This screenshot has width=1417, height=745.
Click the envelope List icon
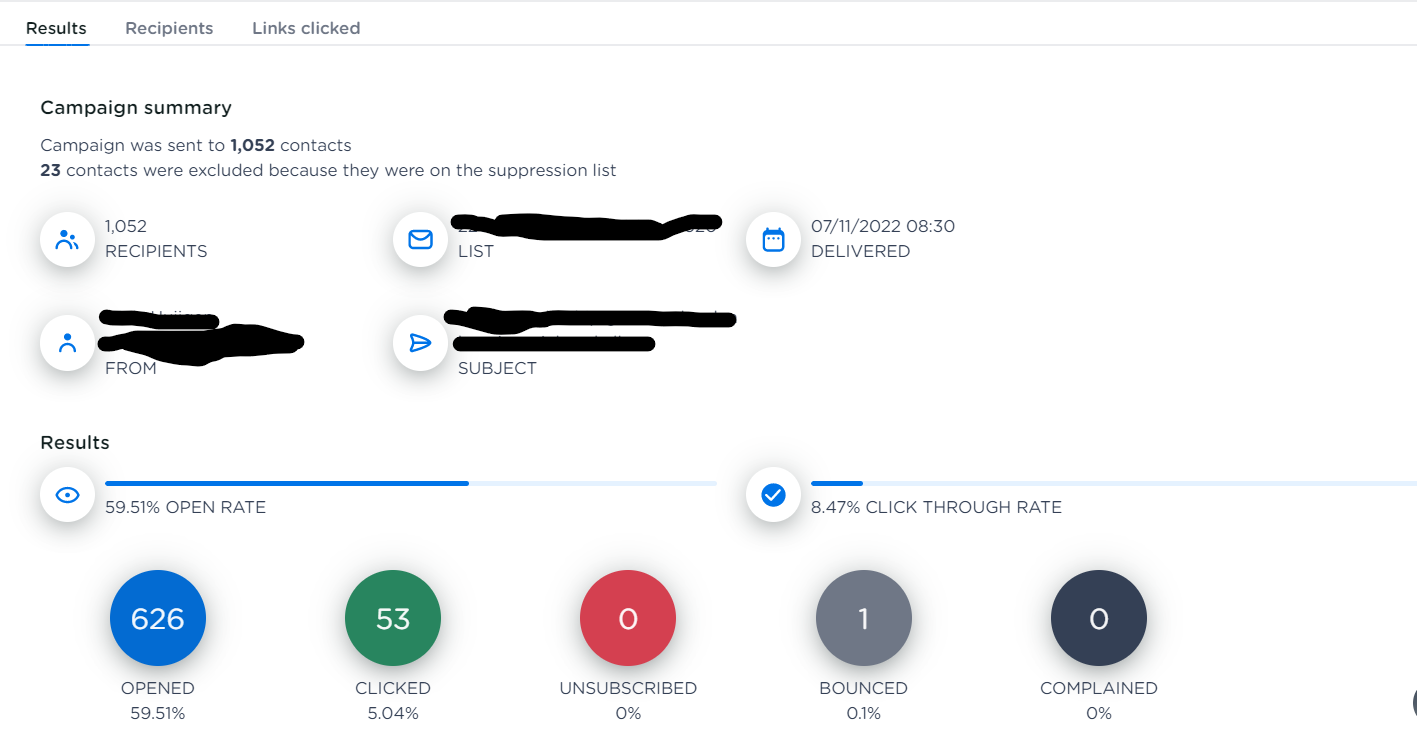pos(420,240)
